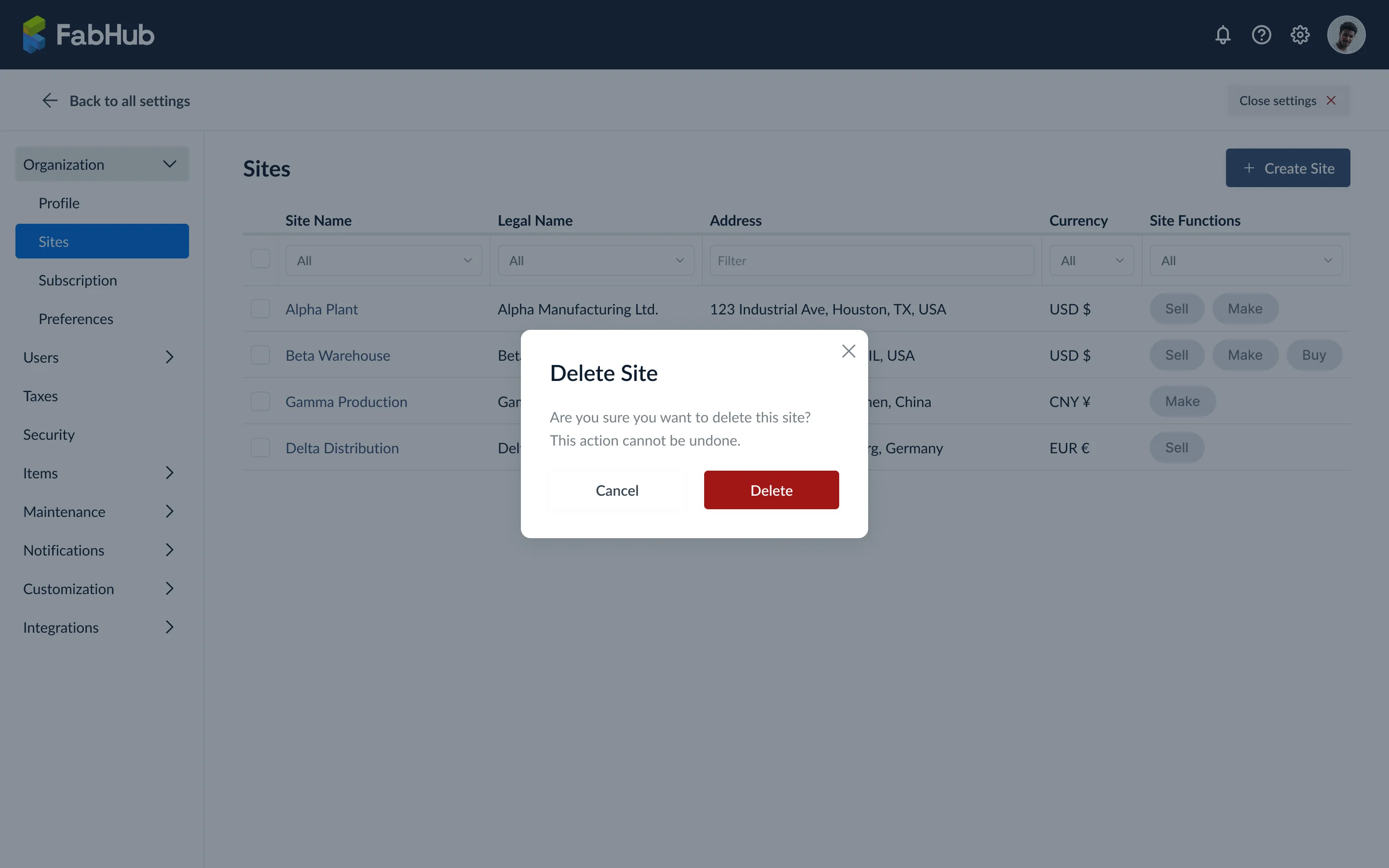Check the Gamma Production row checkbox
The width and height of the screenshot is (1389, 868).
click(260, 401)
